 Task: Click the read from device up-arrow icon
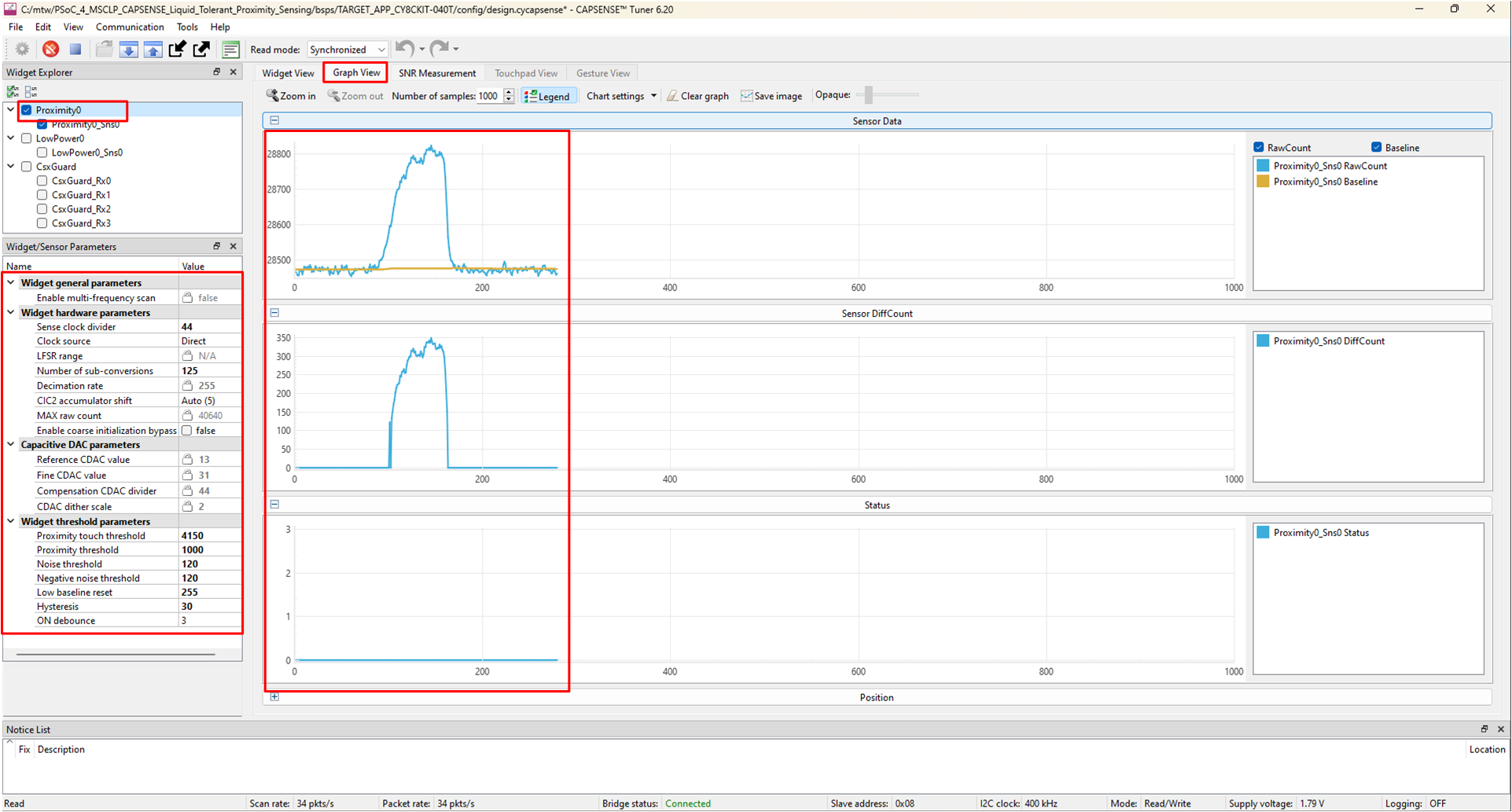pos(153,50)
